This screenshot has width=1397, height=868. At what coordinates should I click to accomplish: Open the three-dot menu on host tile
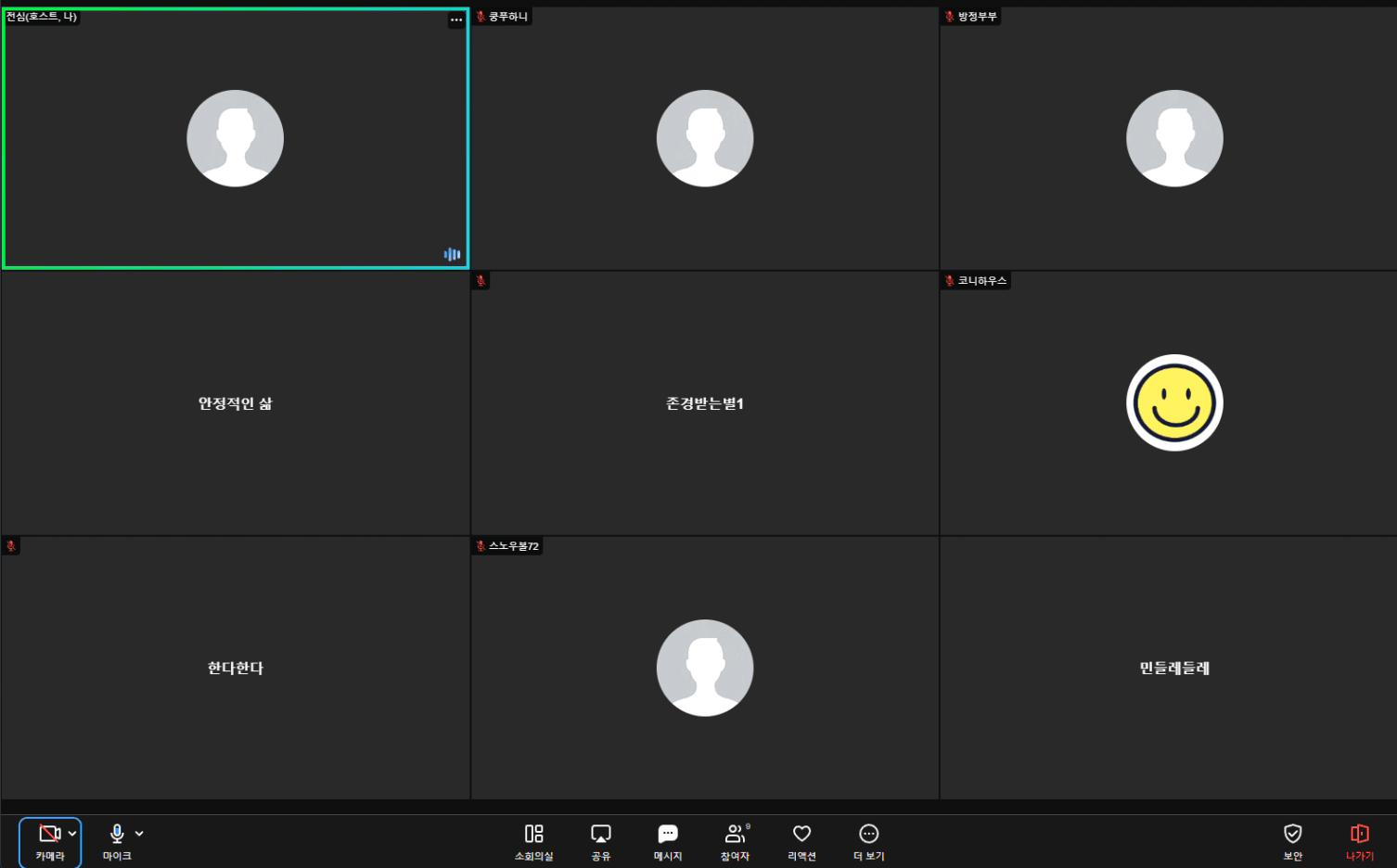click(456, 19)
